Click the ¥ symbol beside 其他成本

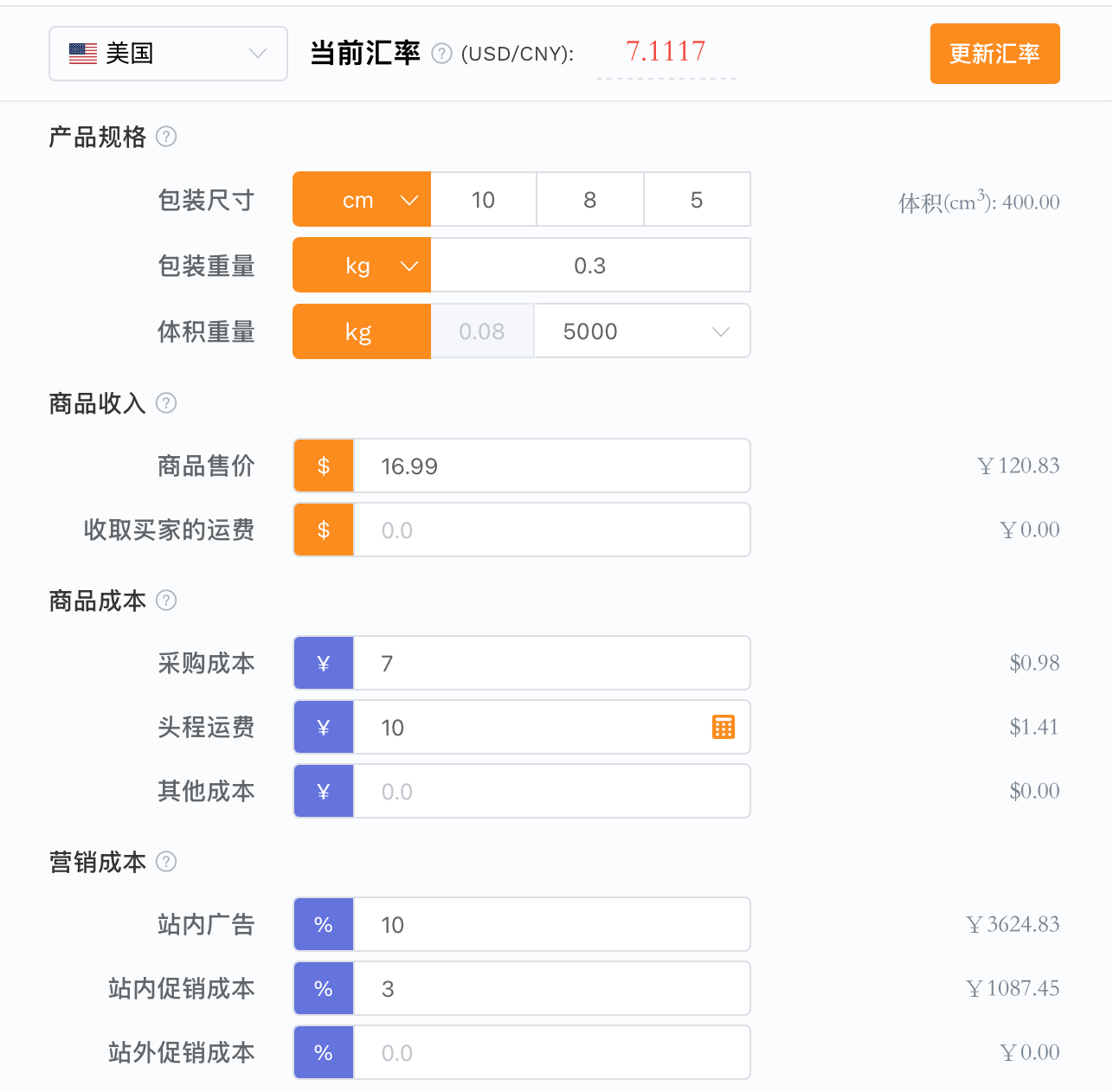[323, 791]
